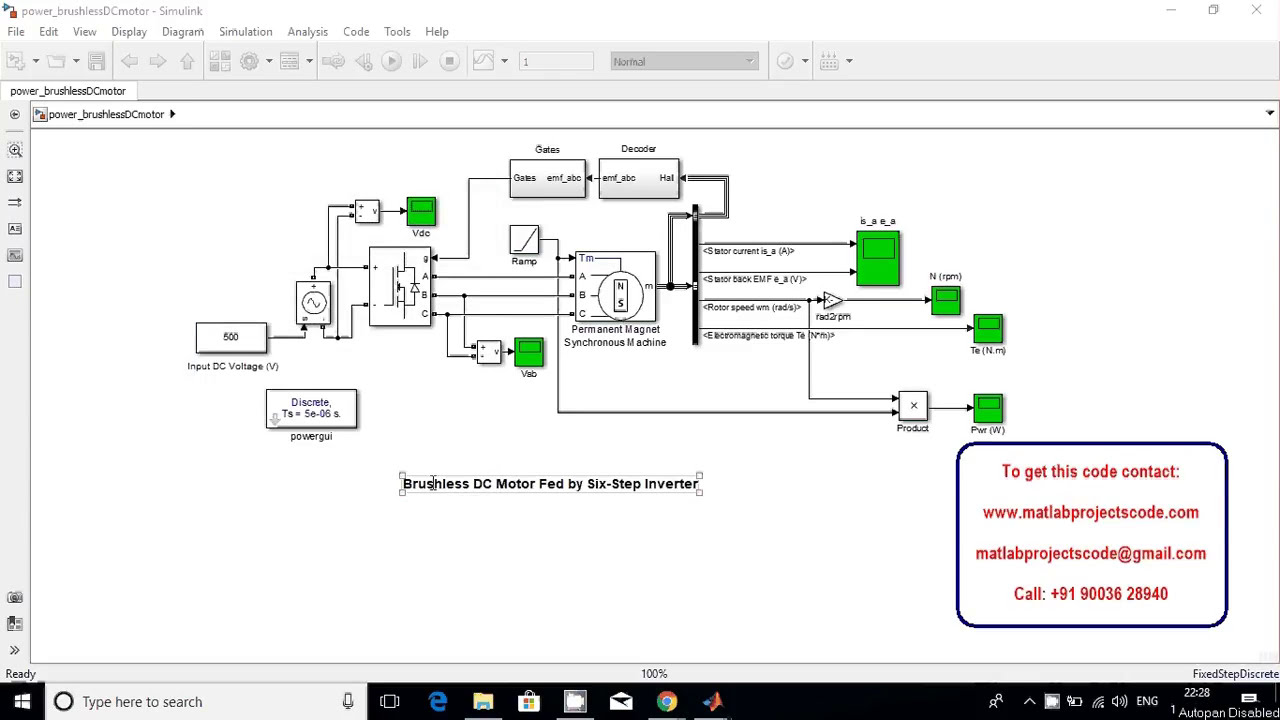Click the Back navigation arrow
1280x720 pixels.
click(x=129, y=62)
